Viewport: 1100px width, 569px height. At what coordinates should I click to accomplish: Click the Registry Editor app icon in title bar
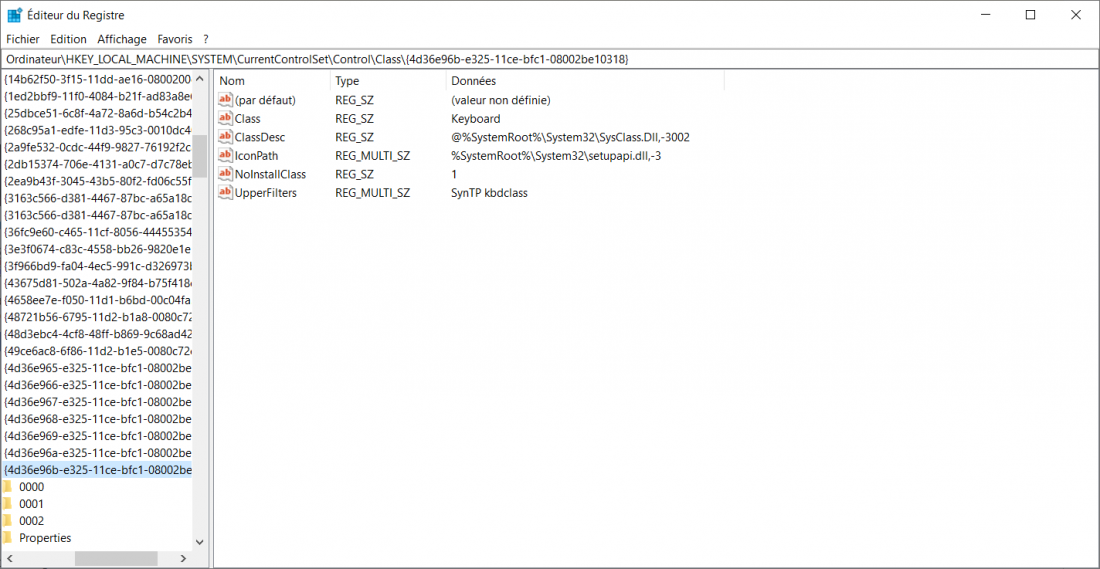[x=15, y=15]
